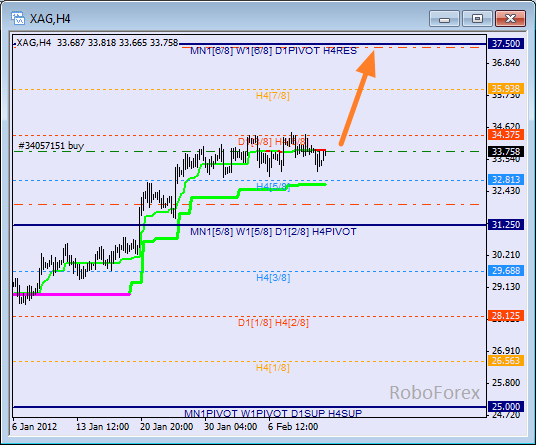Click the RoboForex watermark text
Screen dimensions: 536x445
(x=434, y=392)
